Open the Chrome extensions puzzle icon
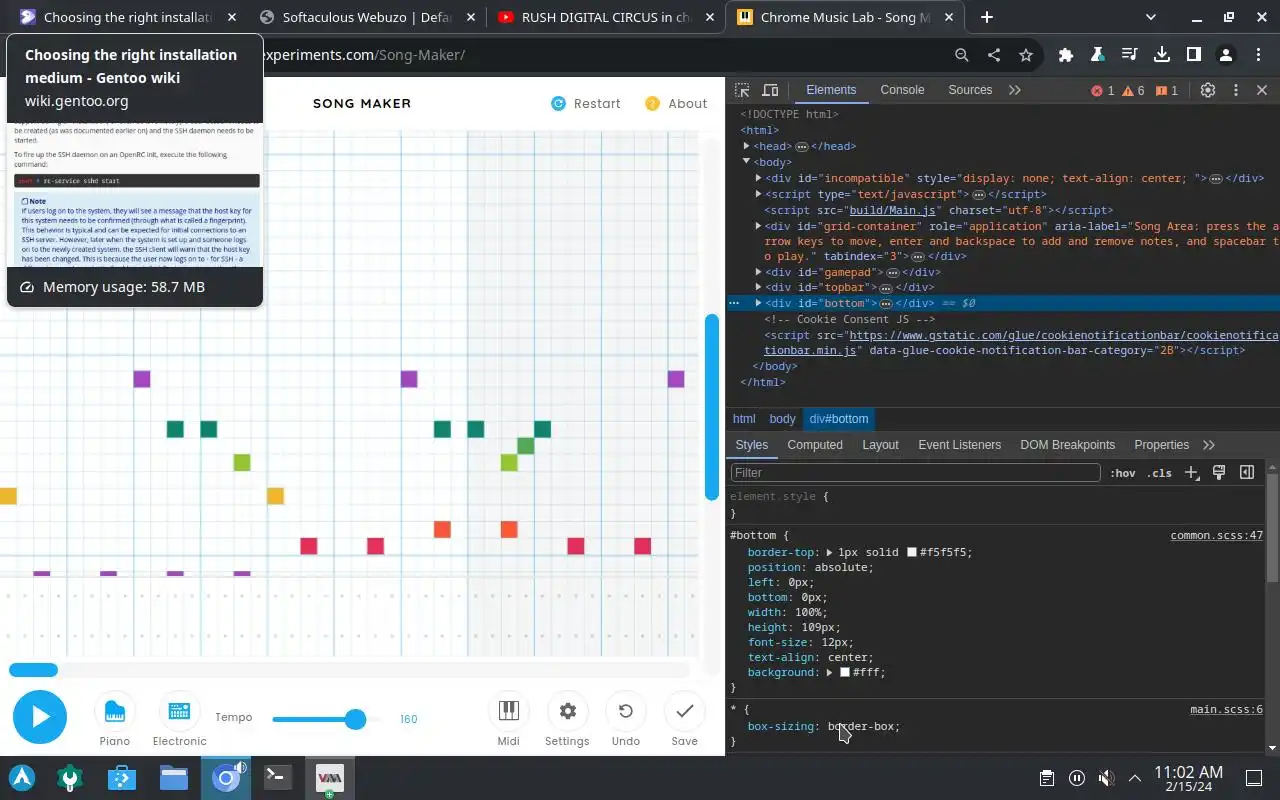1280x800 pixels. pyautogui.click(x=1065, y=55)
